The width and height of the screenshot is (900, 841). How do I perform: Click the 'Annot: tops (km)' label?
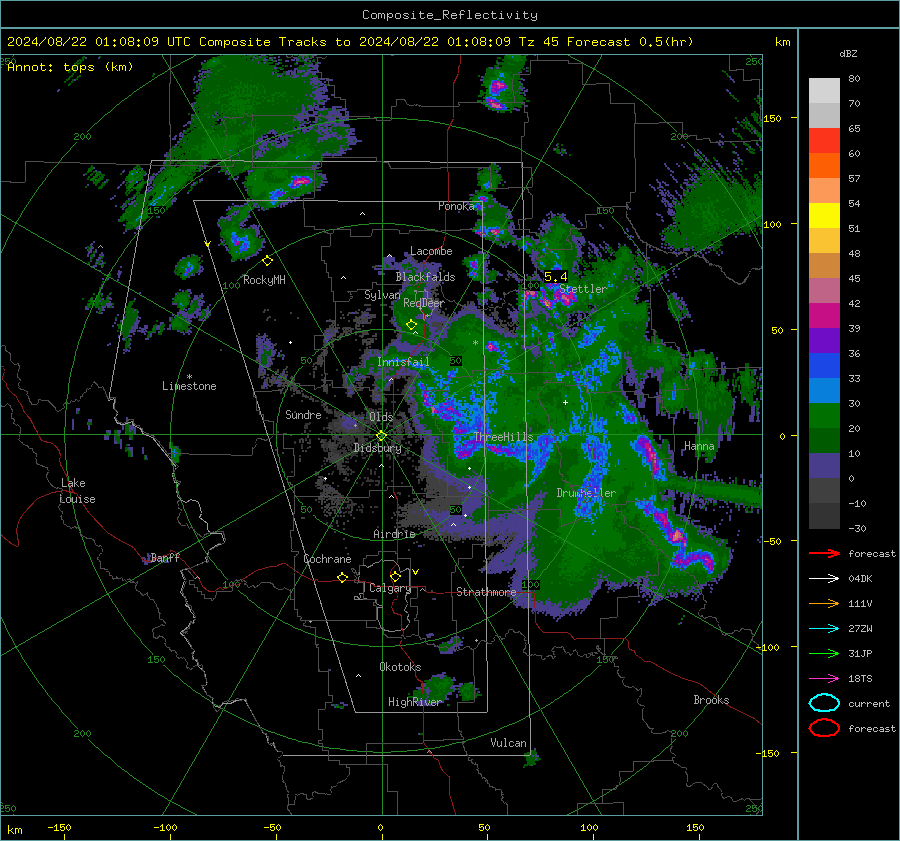[70, 67]
